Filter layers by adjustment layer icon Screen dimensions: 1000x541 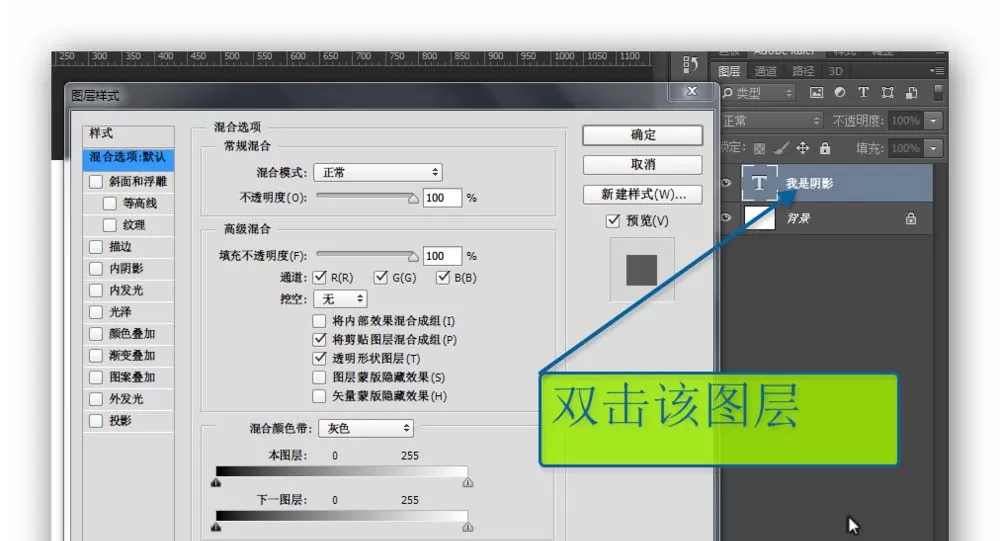tap(840, 93)
